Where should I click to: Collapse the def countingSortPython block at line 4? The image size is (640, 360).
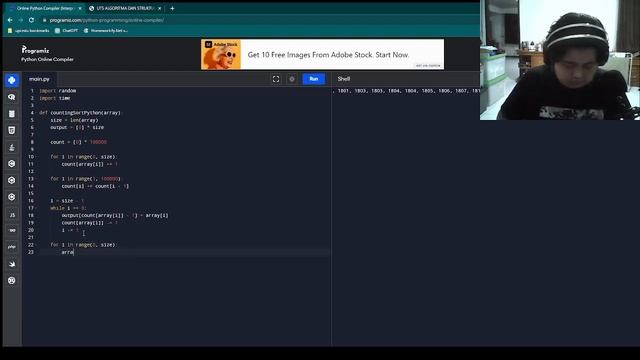click(36, 113)
